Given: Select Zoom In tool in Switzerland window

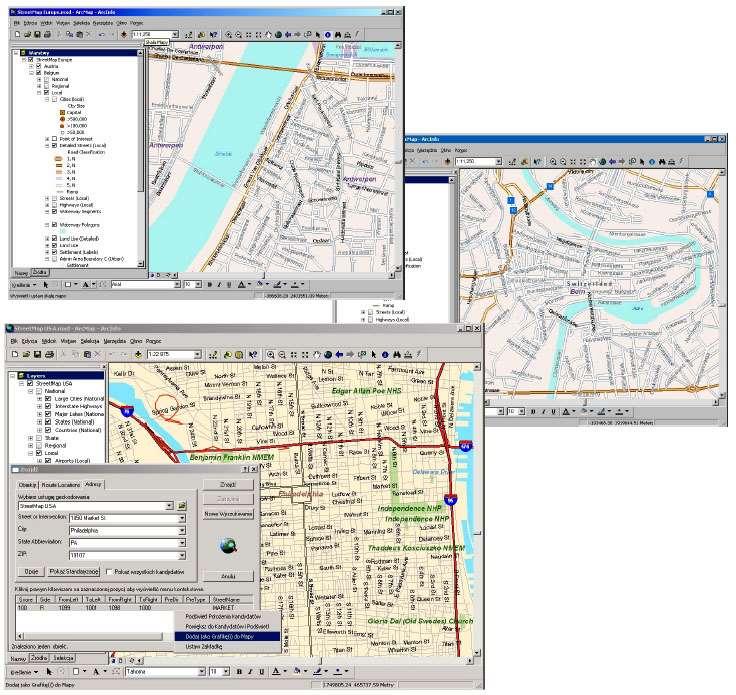Looking at the screenshot, I should tap(553, 161).
